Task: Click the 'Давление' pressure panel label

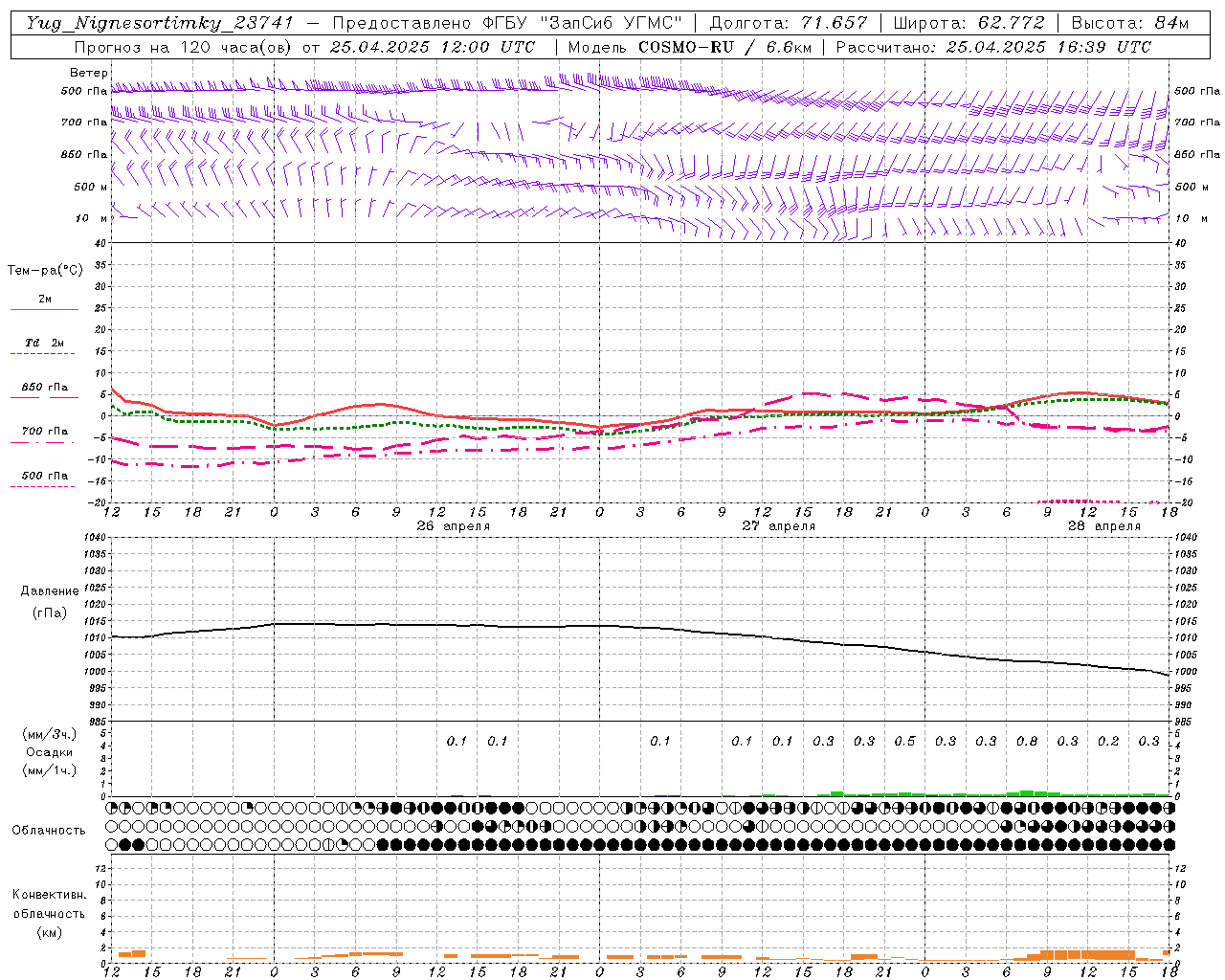Action: point(50,591)
